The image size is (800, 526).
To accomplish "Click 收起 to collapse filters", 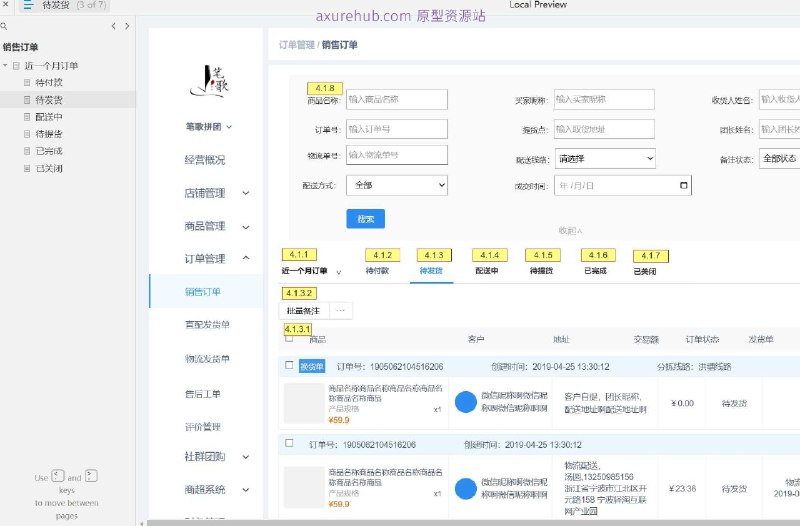I will pos(570,231).
